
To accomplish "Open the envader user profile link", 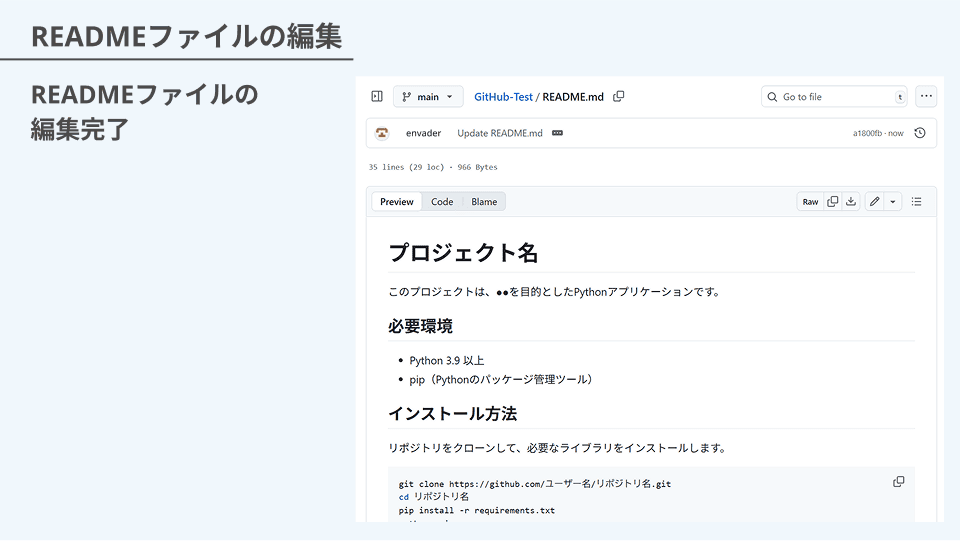I will click(423, 133).
